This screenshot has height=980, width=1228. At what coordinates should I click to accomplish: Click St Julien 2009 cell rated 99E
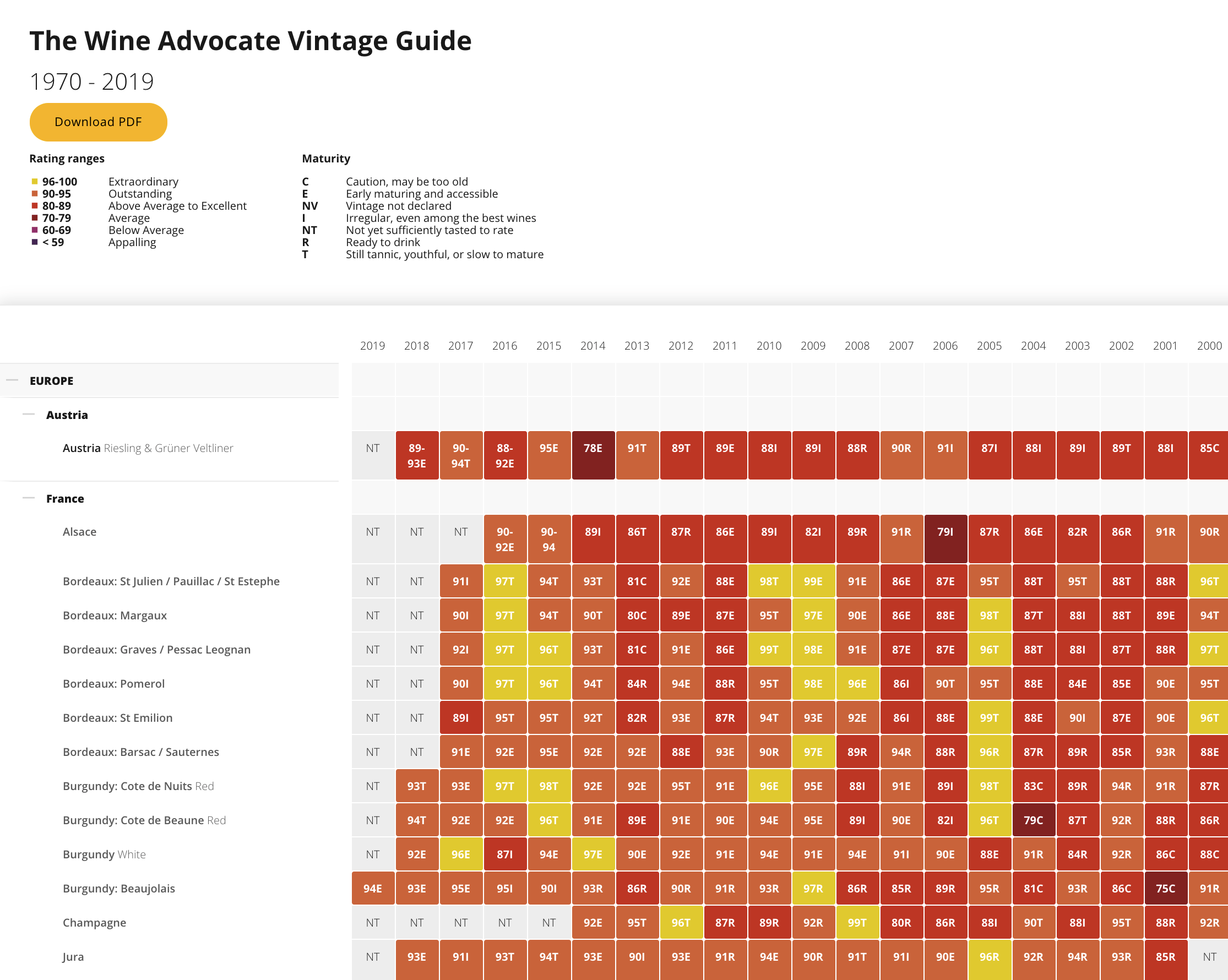click(x=813, y=581)
